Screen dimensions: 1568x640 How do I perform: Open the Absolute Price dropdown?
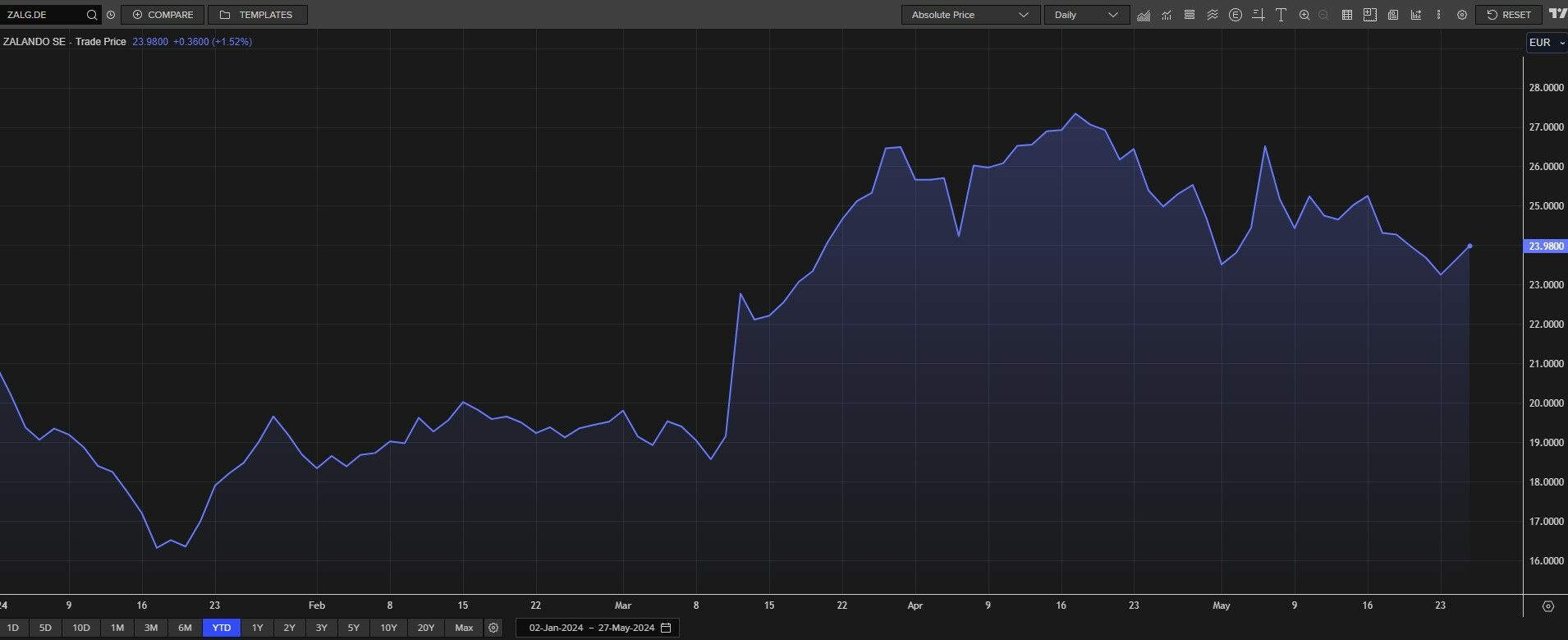[970, 15]
